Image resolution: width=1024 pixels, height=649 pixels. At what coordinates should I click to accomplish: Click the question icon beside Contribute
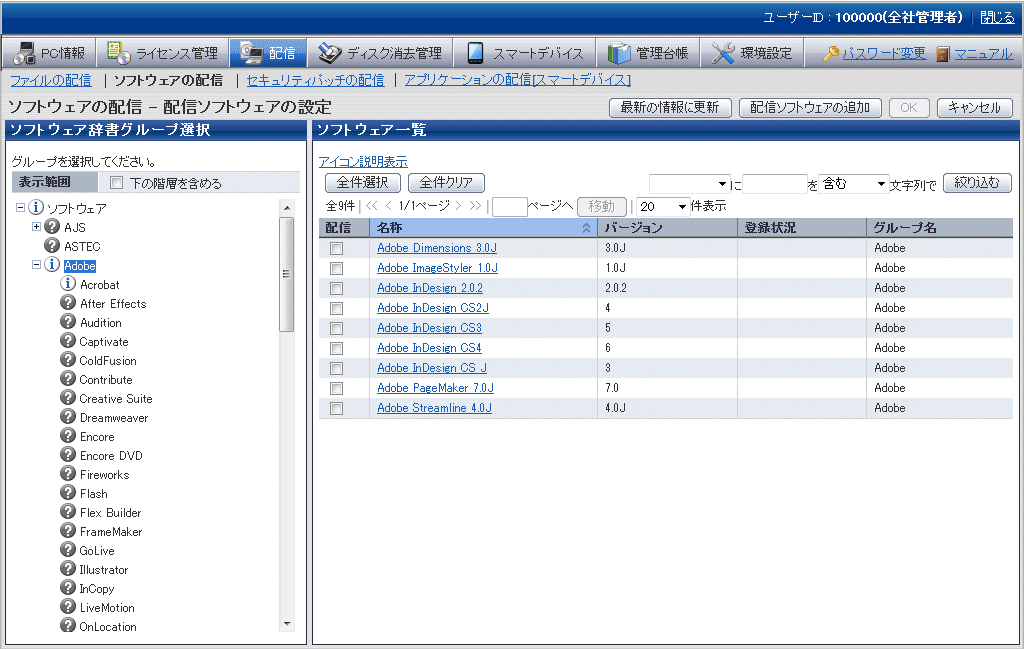coord(68,378)
